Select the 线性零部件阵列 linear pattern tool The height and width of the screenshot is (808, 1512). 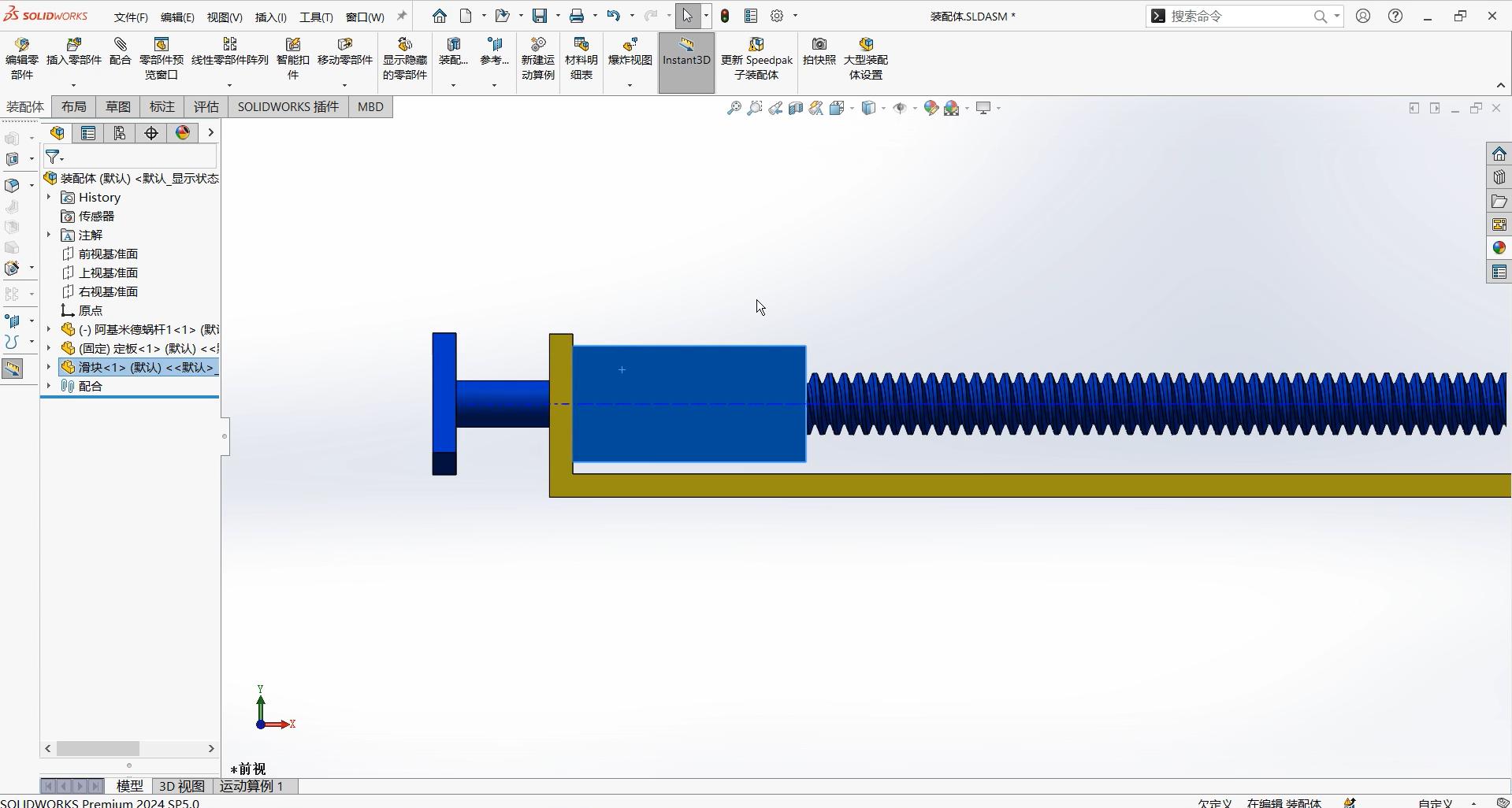(230, 52)
